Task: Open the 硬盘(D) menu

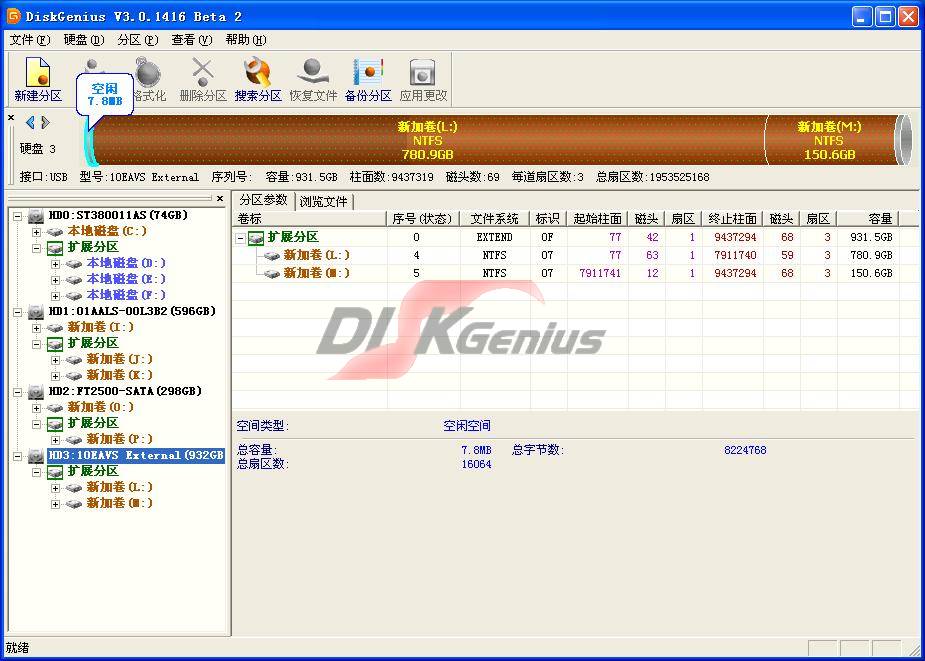Action: click(x=84, y=40)
